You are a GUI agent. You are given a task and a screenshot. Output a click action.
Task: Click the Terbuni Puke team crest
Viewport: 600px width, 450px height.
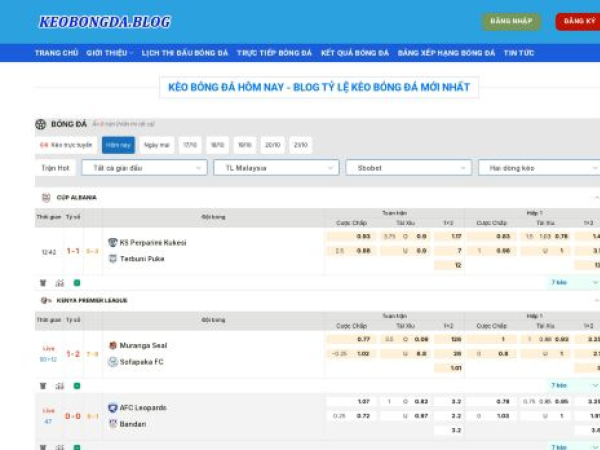click(x=113, y=258)
